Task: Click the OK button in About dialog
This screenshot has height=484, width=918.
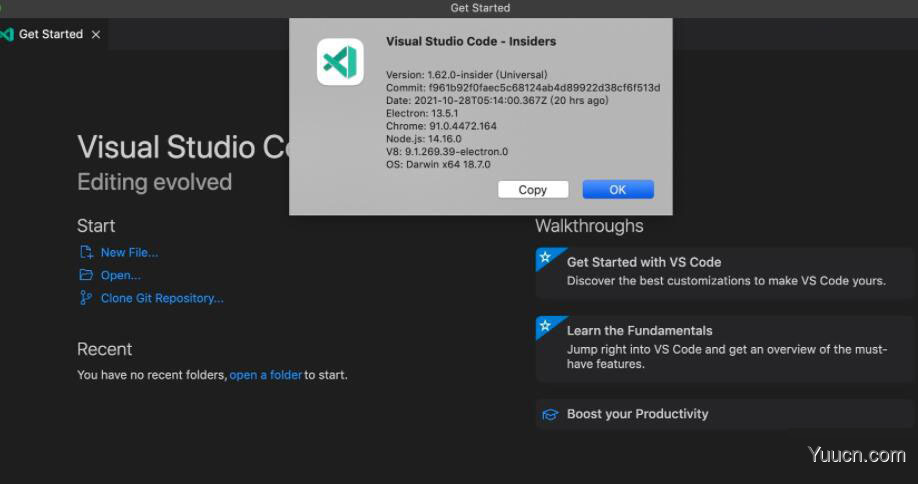Action: tap(618, 190)
